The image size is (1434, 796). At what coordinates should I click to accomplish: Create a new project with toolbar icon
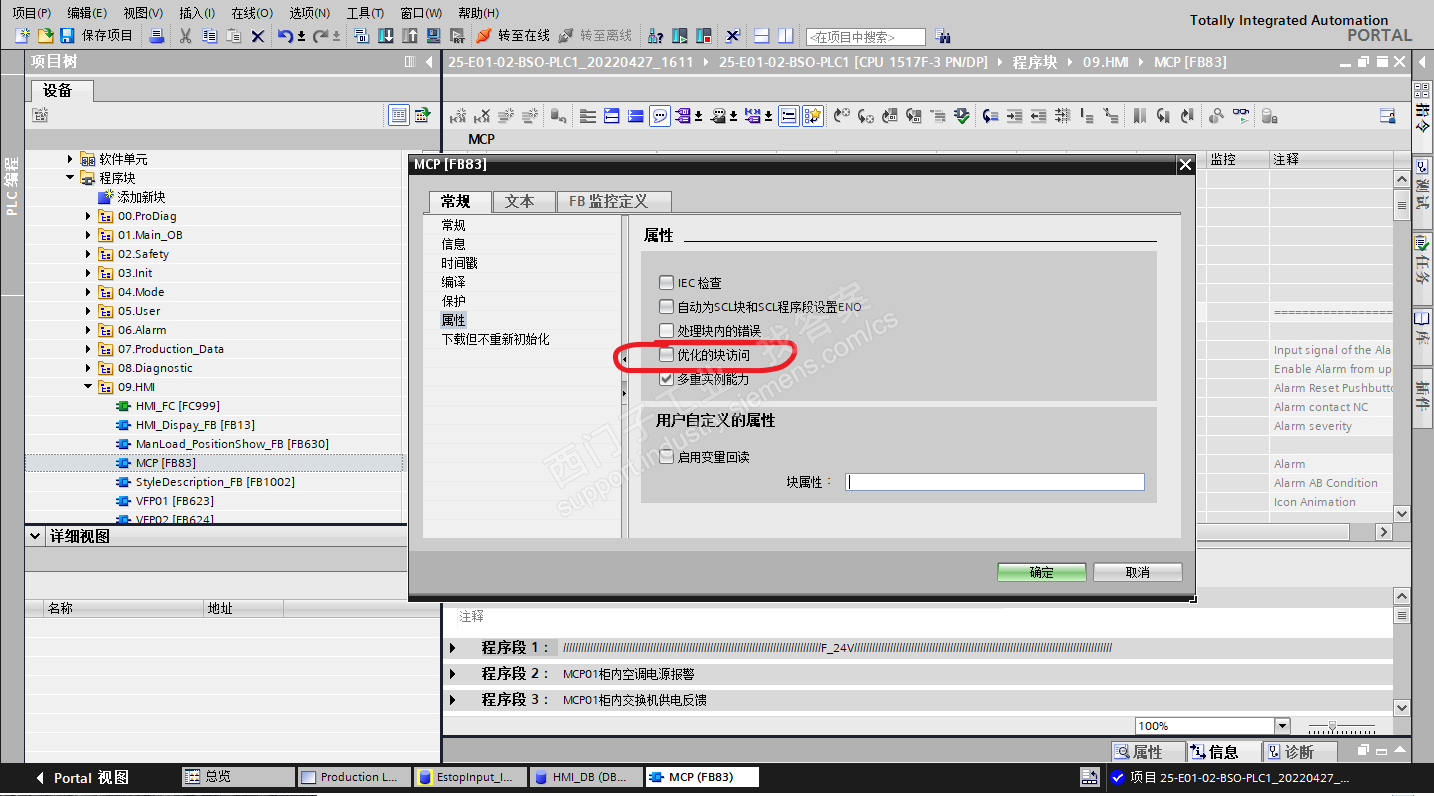[x=23, y=36]
